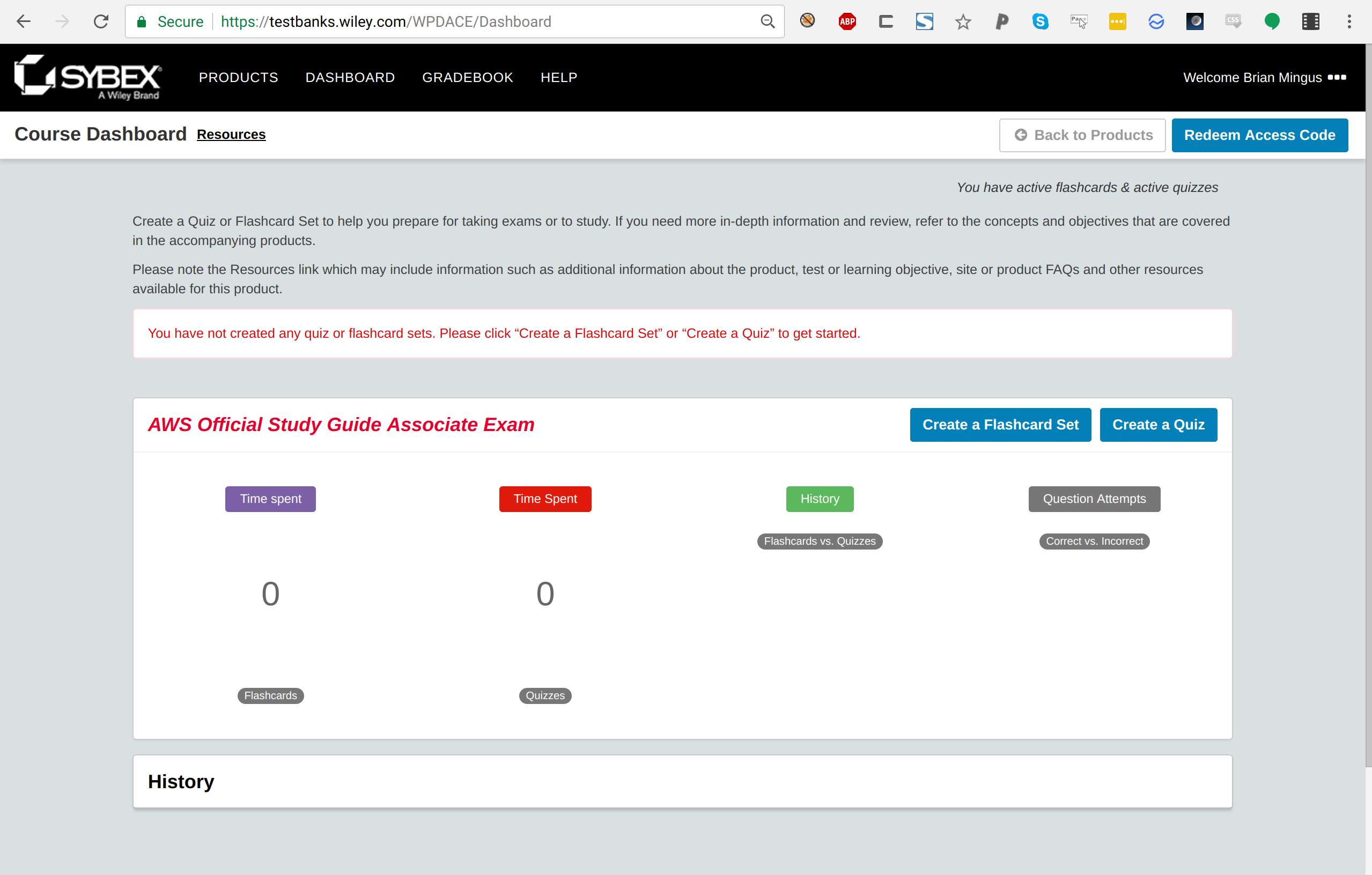Click the gray Question Attempts label
The height and width of the screenshot is (875, 1372).
[1094, 499]
